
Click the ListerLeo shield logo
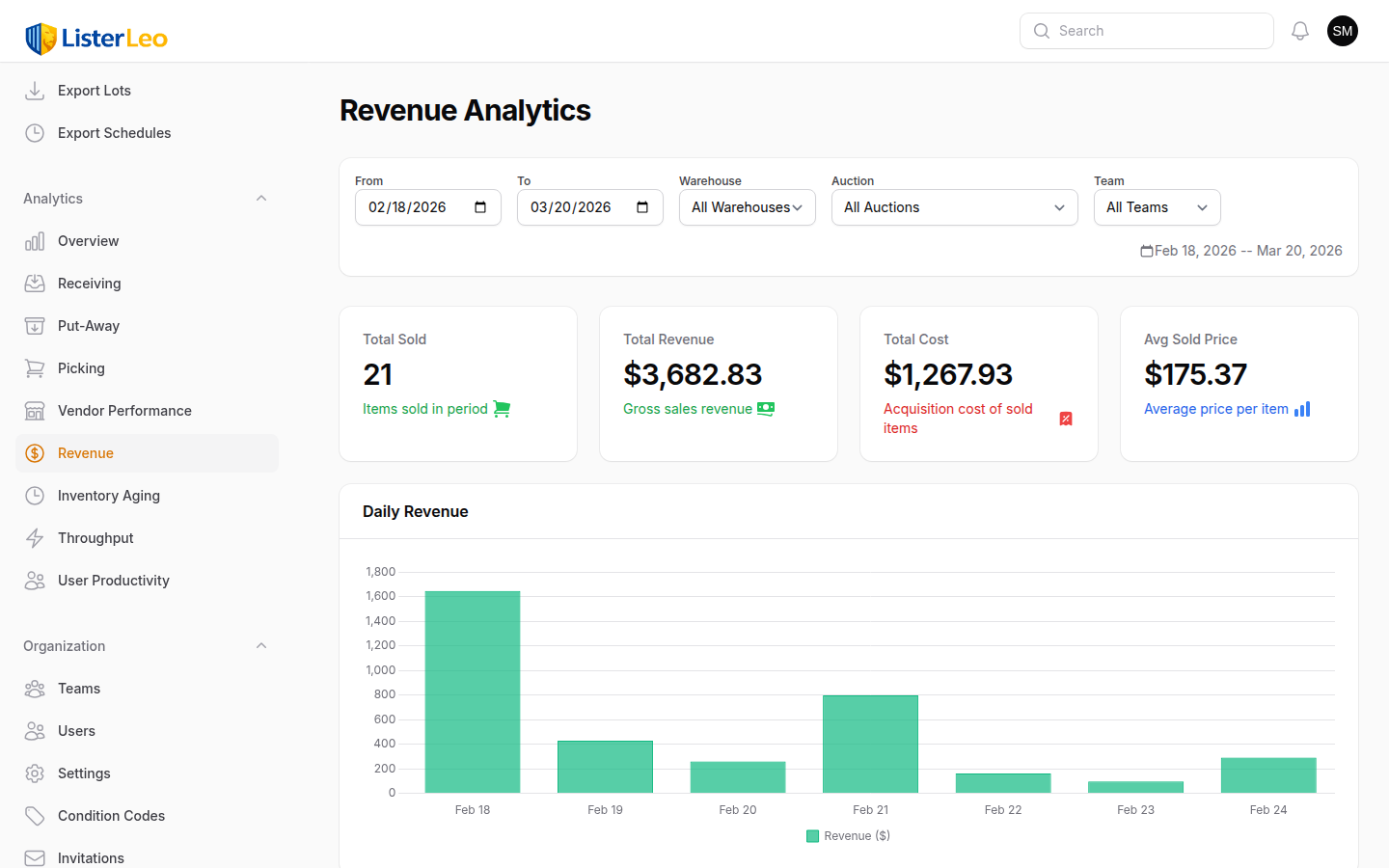[x=41, y=39]
